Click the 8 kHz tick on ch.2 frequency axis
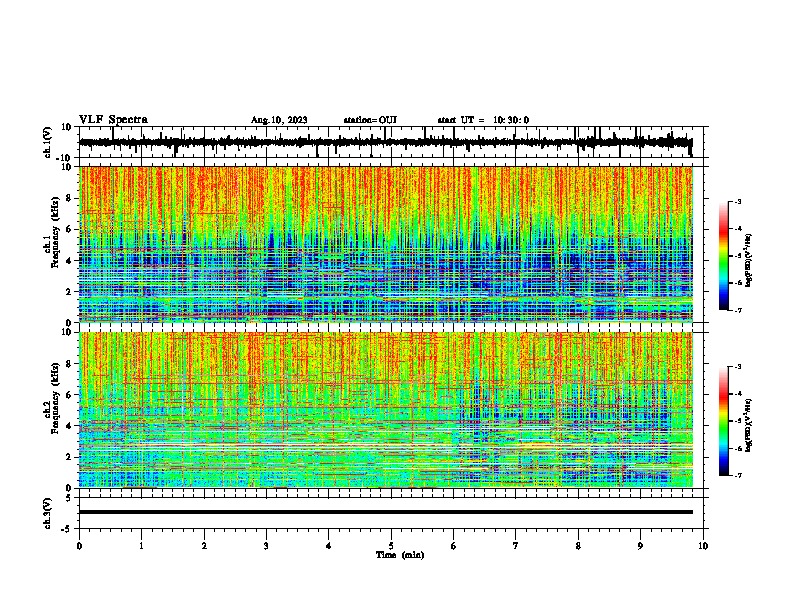The height and width of the screenshot is (612, 792). pos(69,364)
